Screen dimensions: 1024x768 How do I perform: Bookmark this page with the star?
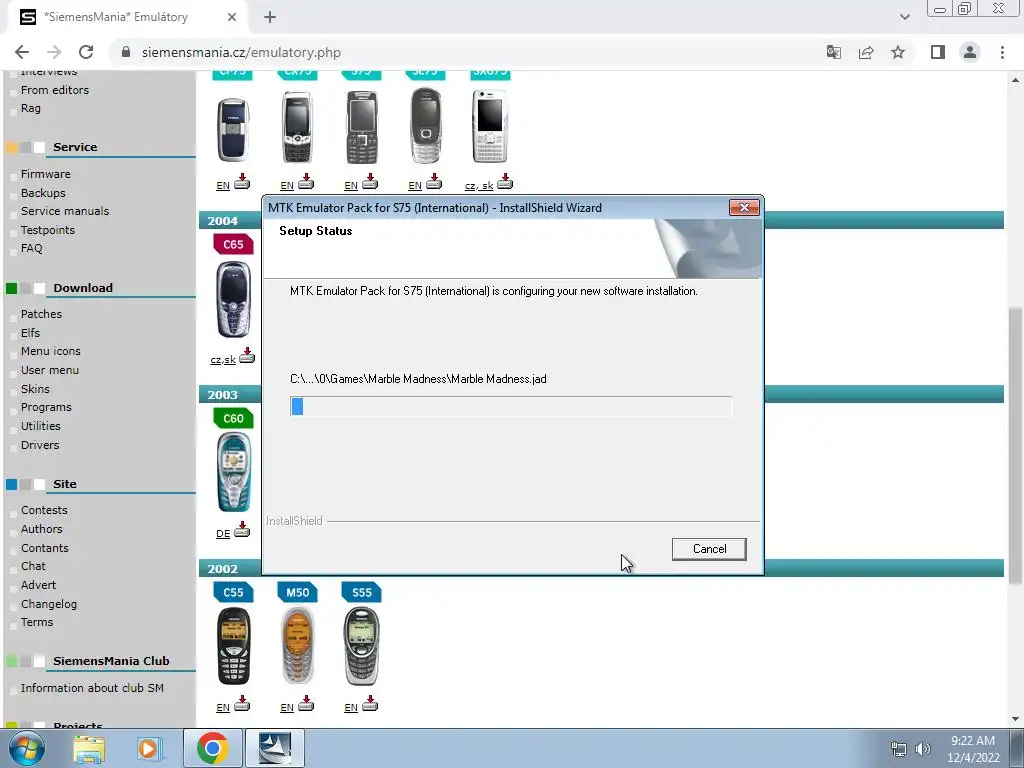tap(898, 52)
